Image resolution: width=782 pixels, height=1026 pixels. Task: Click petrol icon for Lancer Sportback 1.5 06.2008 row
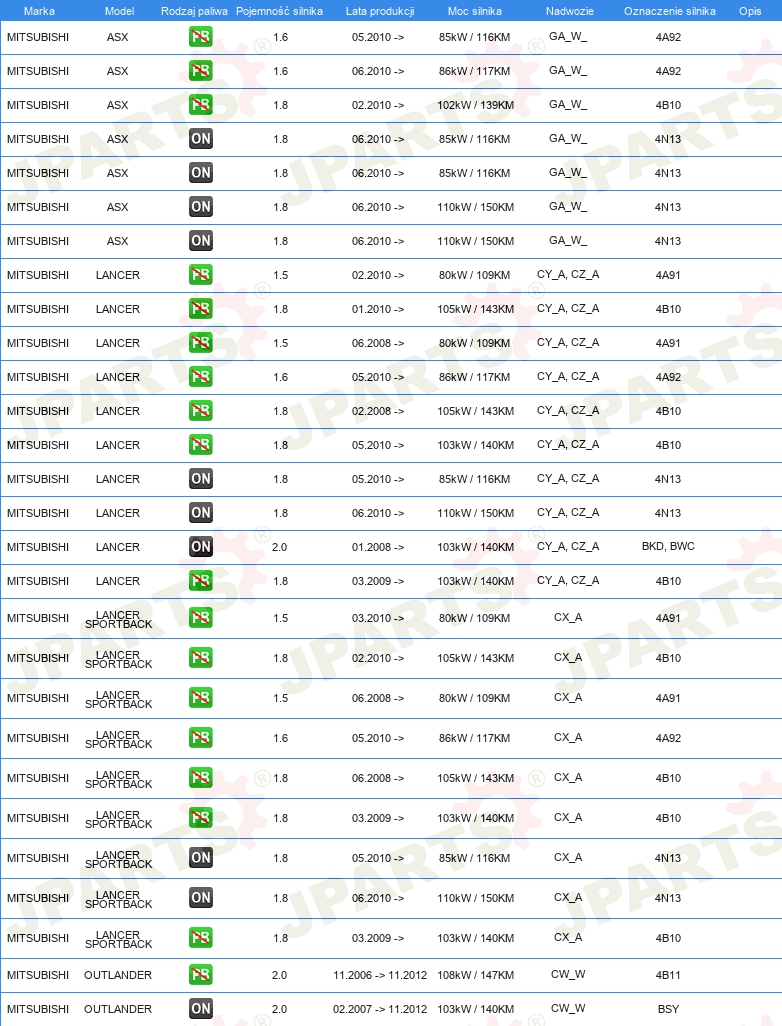pyautogui.click(x=200, y=698)
